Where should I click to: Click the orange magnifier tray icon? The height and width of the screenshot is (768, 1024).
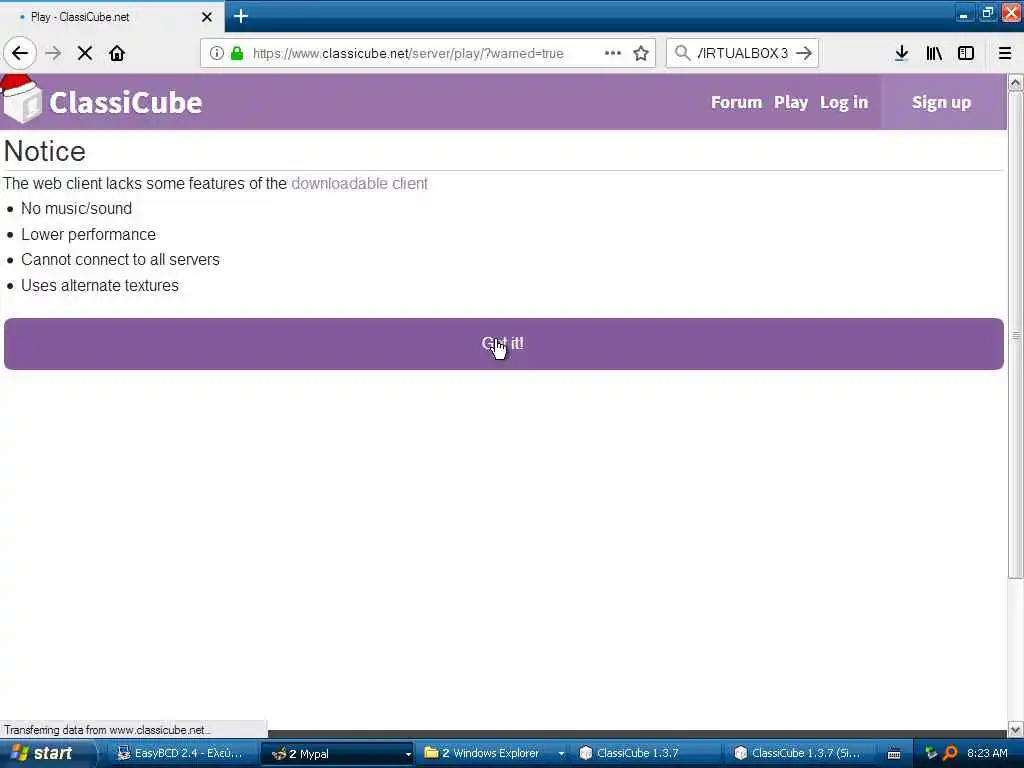[950, 753]
